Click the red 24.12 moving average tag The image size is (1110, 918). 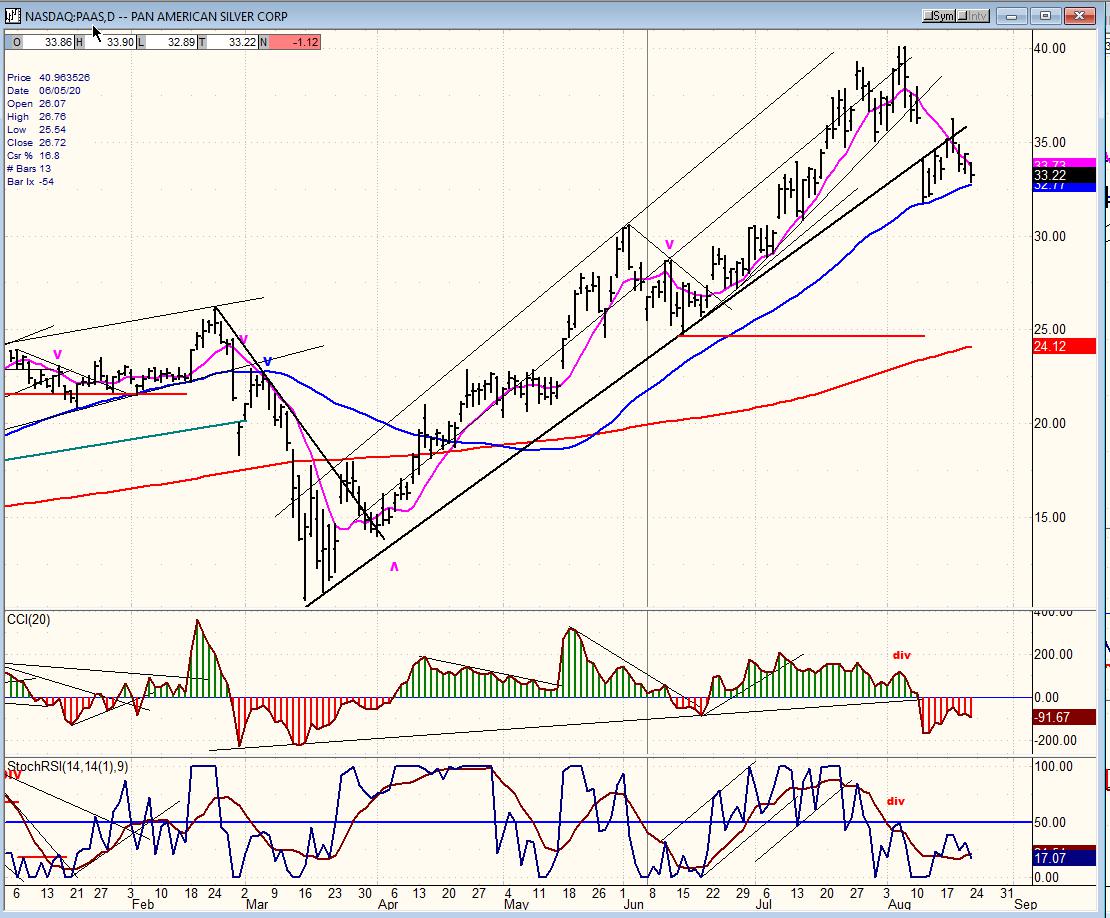click(x=1063, y=347)
